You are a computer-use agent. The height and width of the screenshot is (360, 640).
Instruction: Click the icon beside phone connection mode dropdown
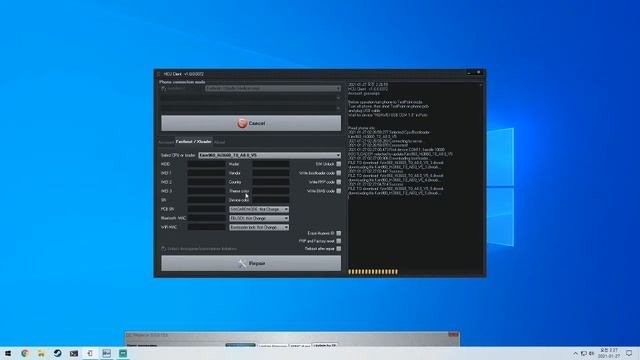(164, 89)
